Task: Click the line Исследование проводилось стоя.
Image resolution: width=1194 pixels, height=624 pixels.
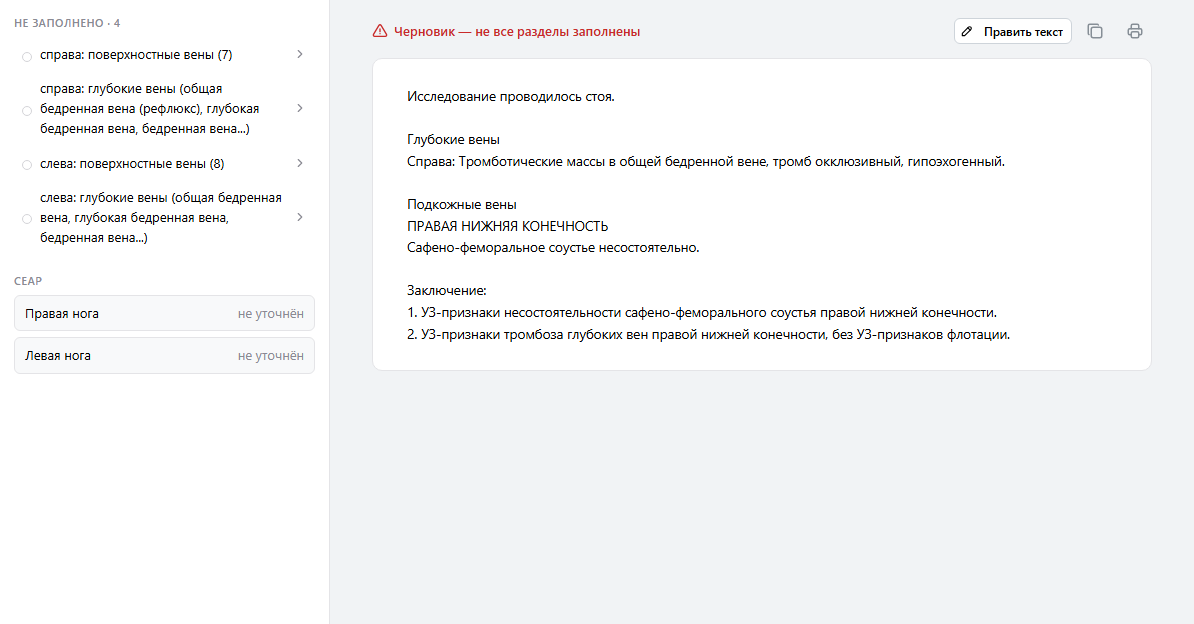Action: 511,97
